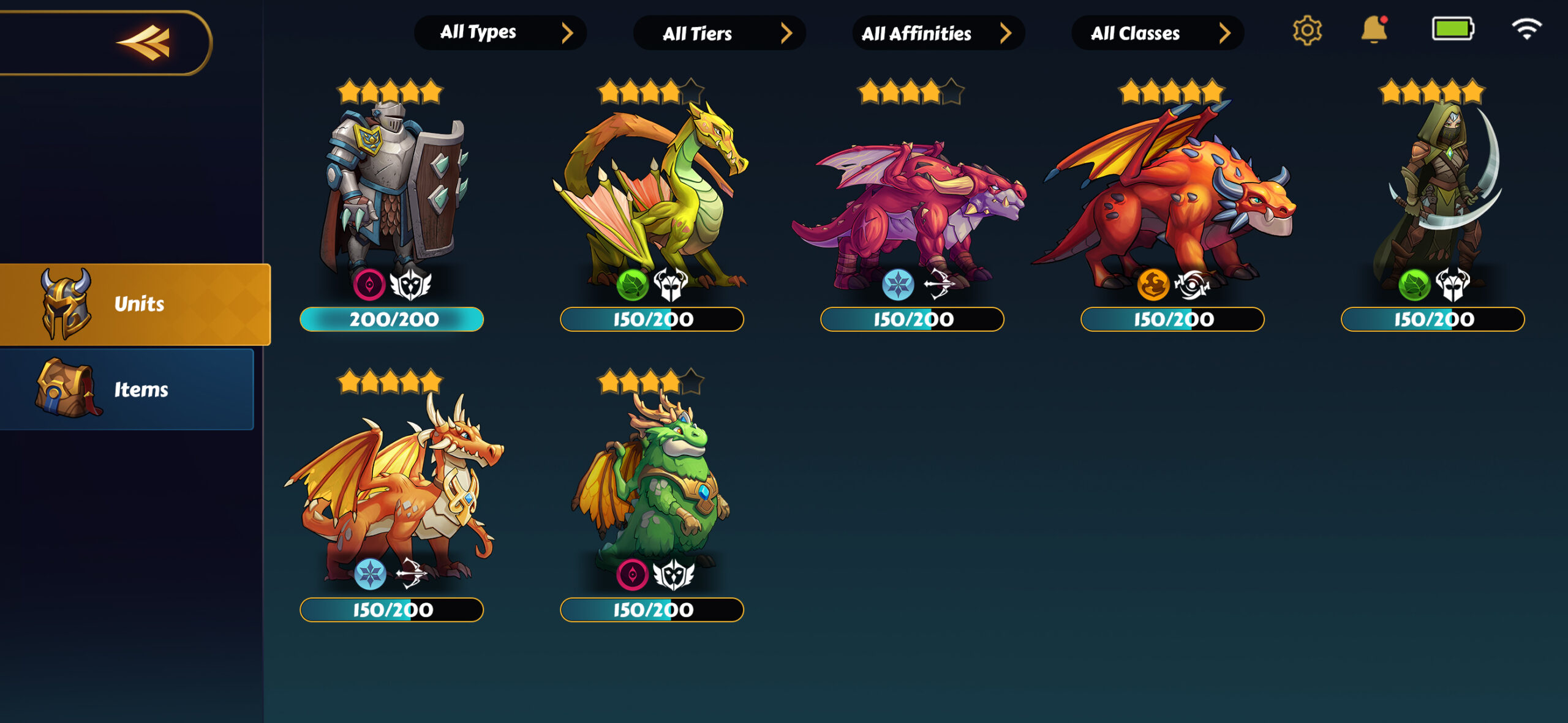Click the knight's 200/200 progress bar
The height and width of the screenshot is (723, 1568).
click(392, 319)
